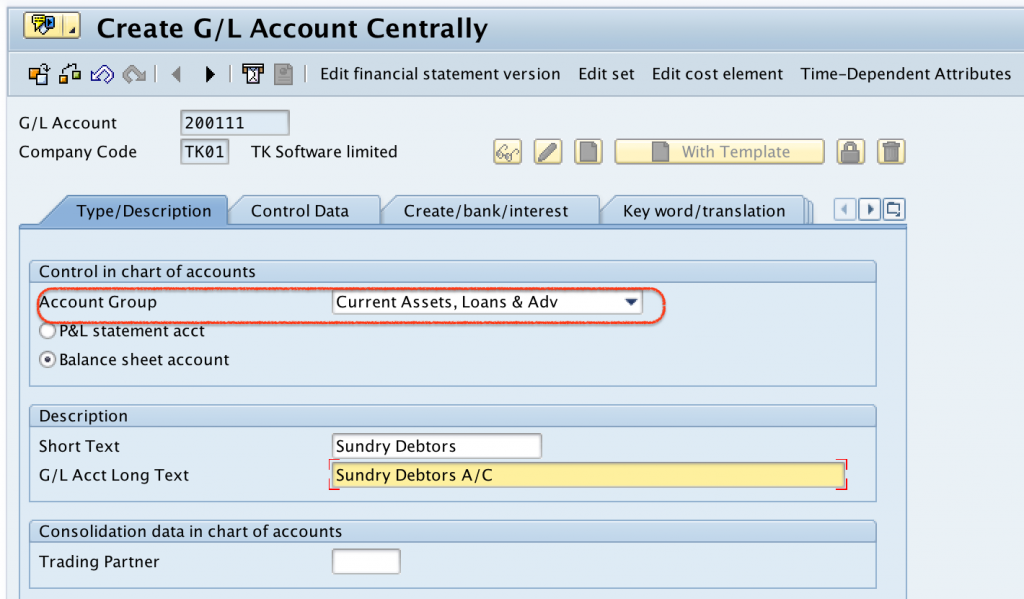Switch to display mode with glasses icon
Screen dimensions: 1024x599
(507, 152)
